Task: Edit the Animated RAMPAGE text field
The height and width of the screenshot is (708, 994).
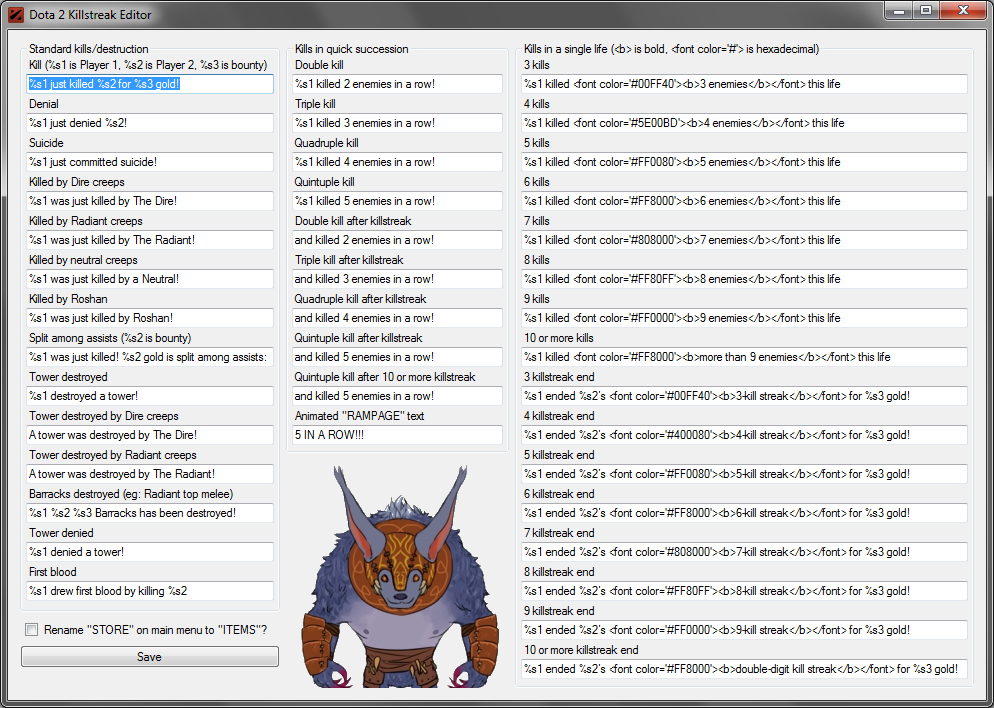Action: 397,435
